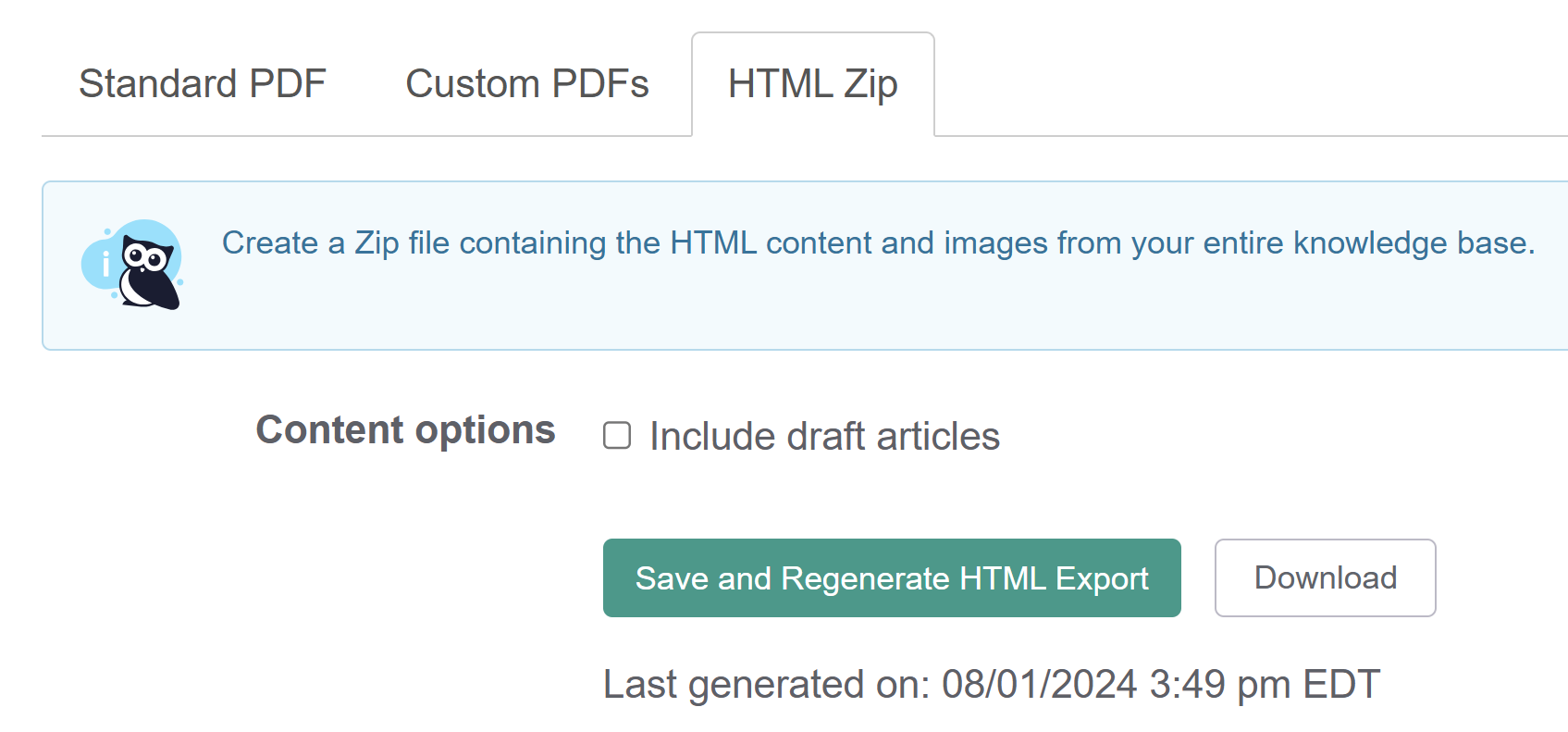
Task: Click the word "Export" on the green button
Action: [x=1101, y=579]
